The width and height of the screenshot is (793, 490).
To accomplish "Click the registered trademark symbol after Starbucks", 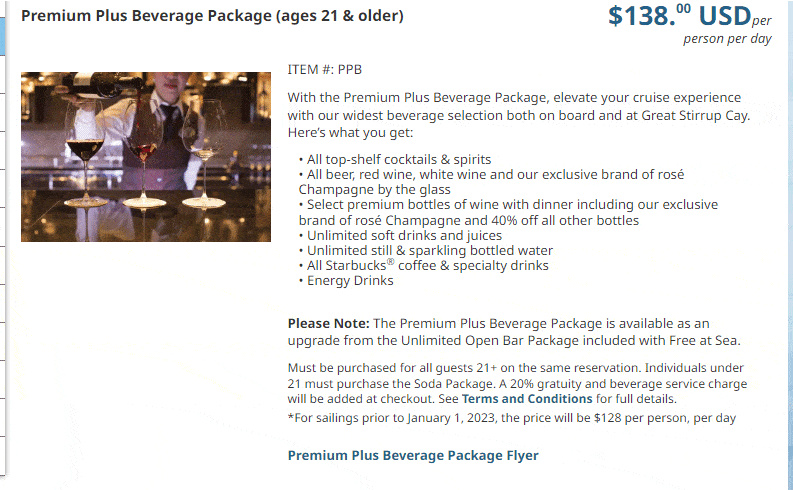I will [390, 261].
